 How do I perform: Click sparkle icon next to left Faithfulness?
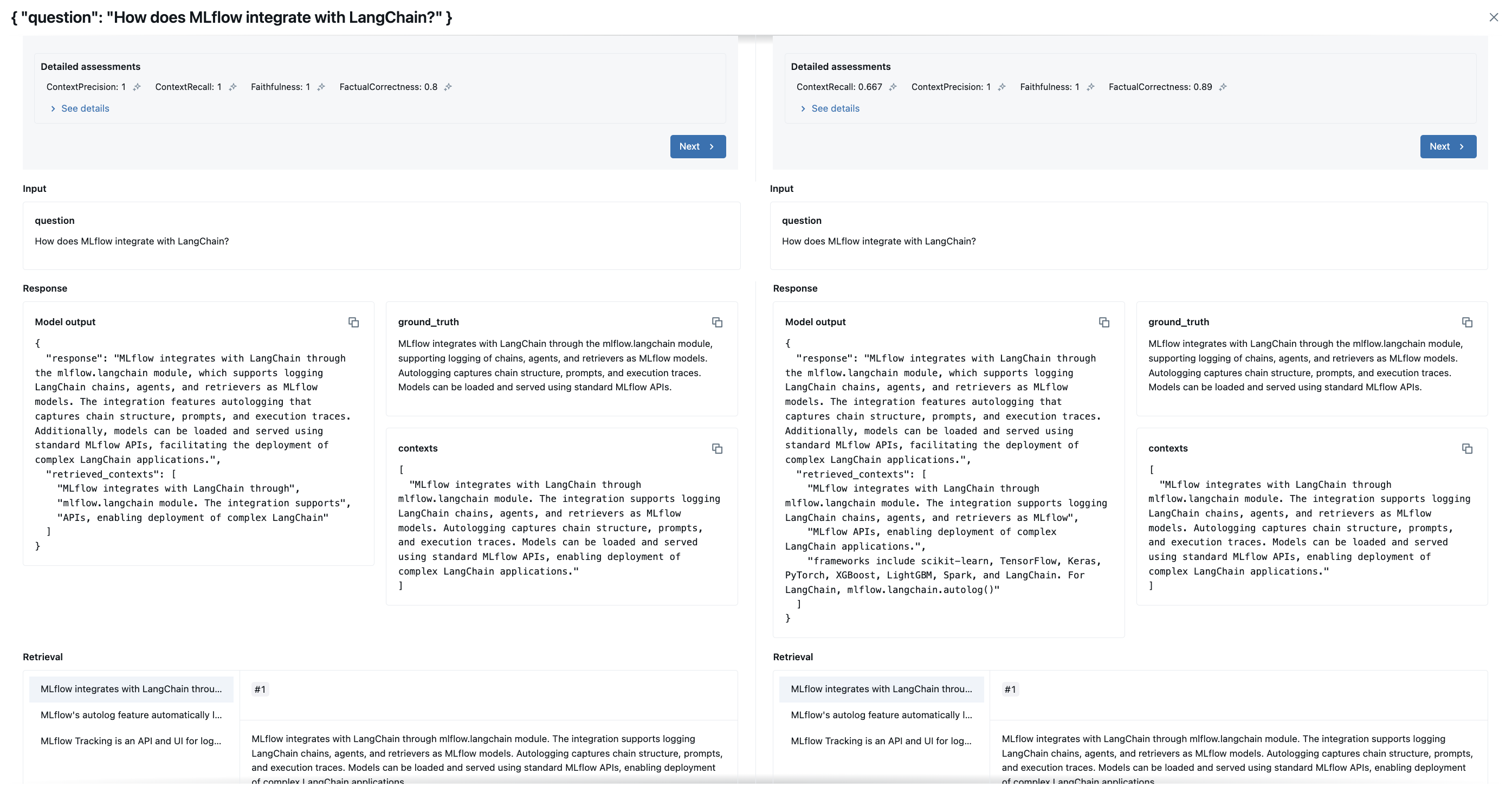[x=321, y=87]
